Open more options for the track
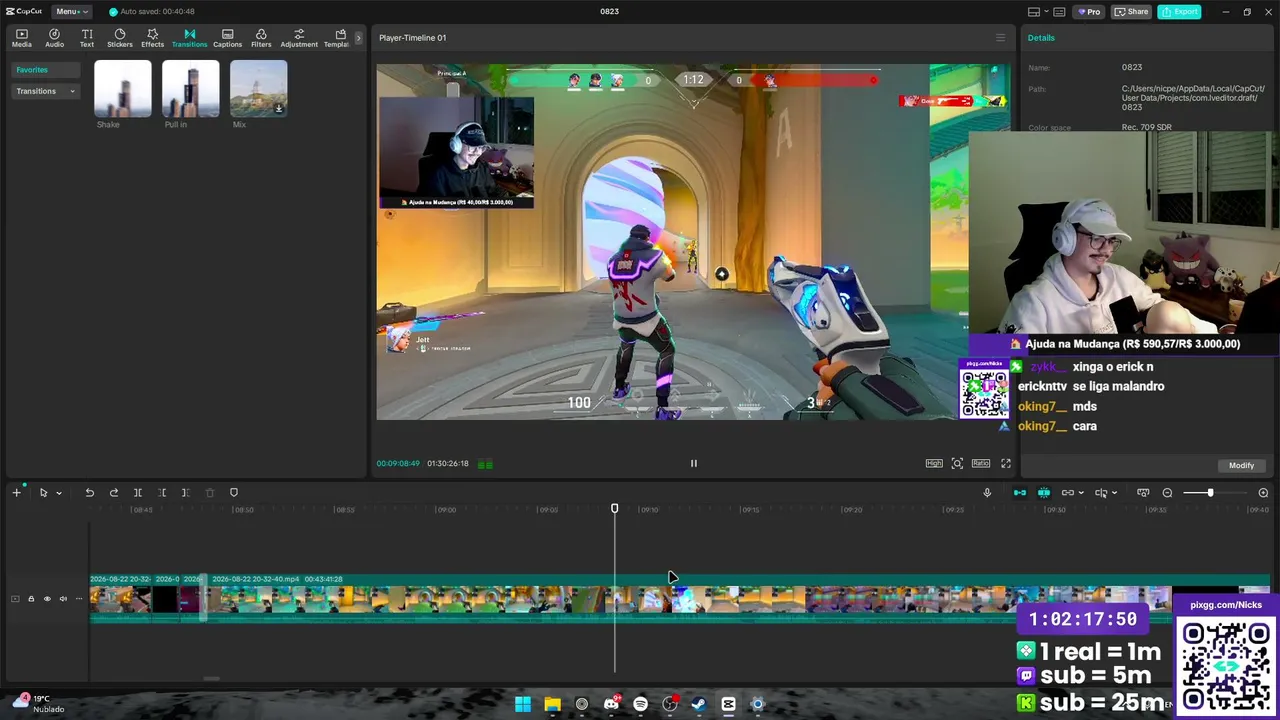 click(x=79, y=599)
